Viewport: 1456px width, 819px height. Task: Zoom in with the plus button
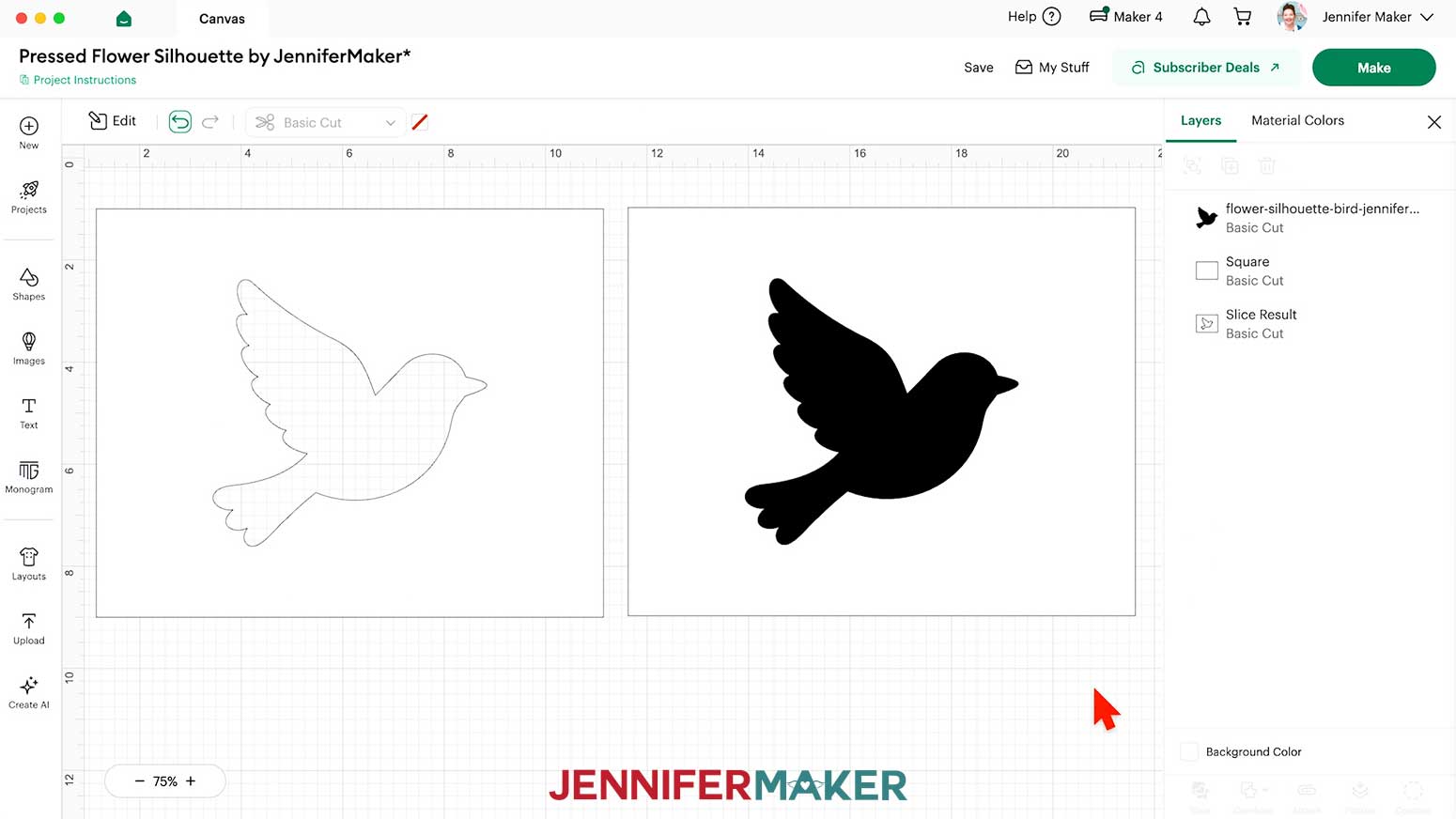tap(191, 781)
